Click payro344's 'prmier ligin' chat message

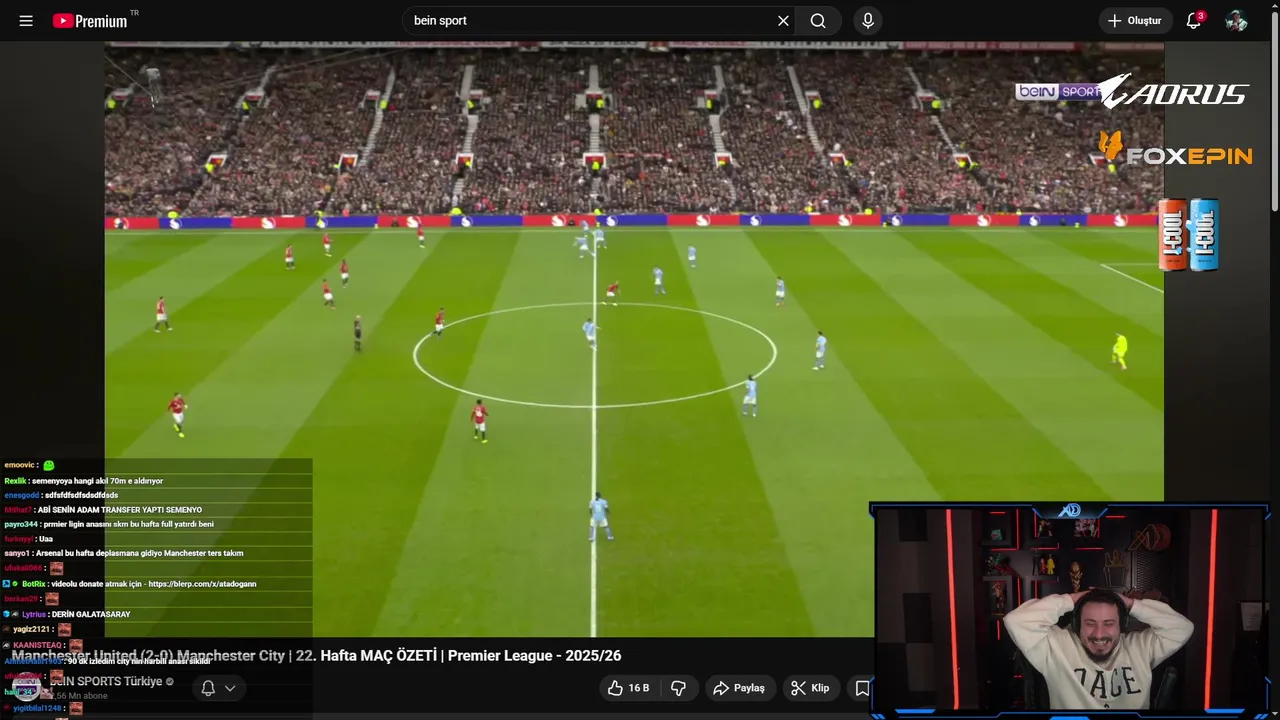click(109, 524)
